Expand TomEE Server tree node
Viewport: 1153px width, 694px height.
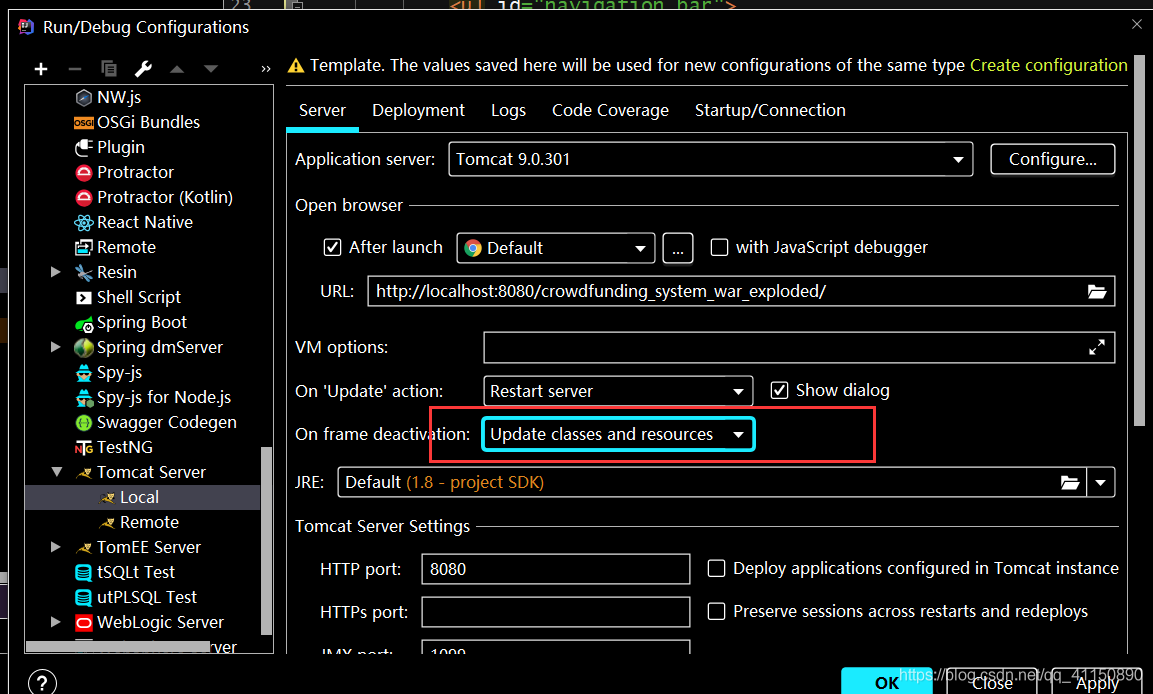pos(56,547)
